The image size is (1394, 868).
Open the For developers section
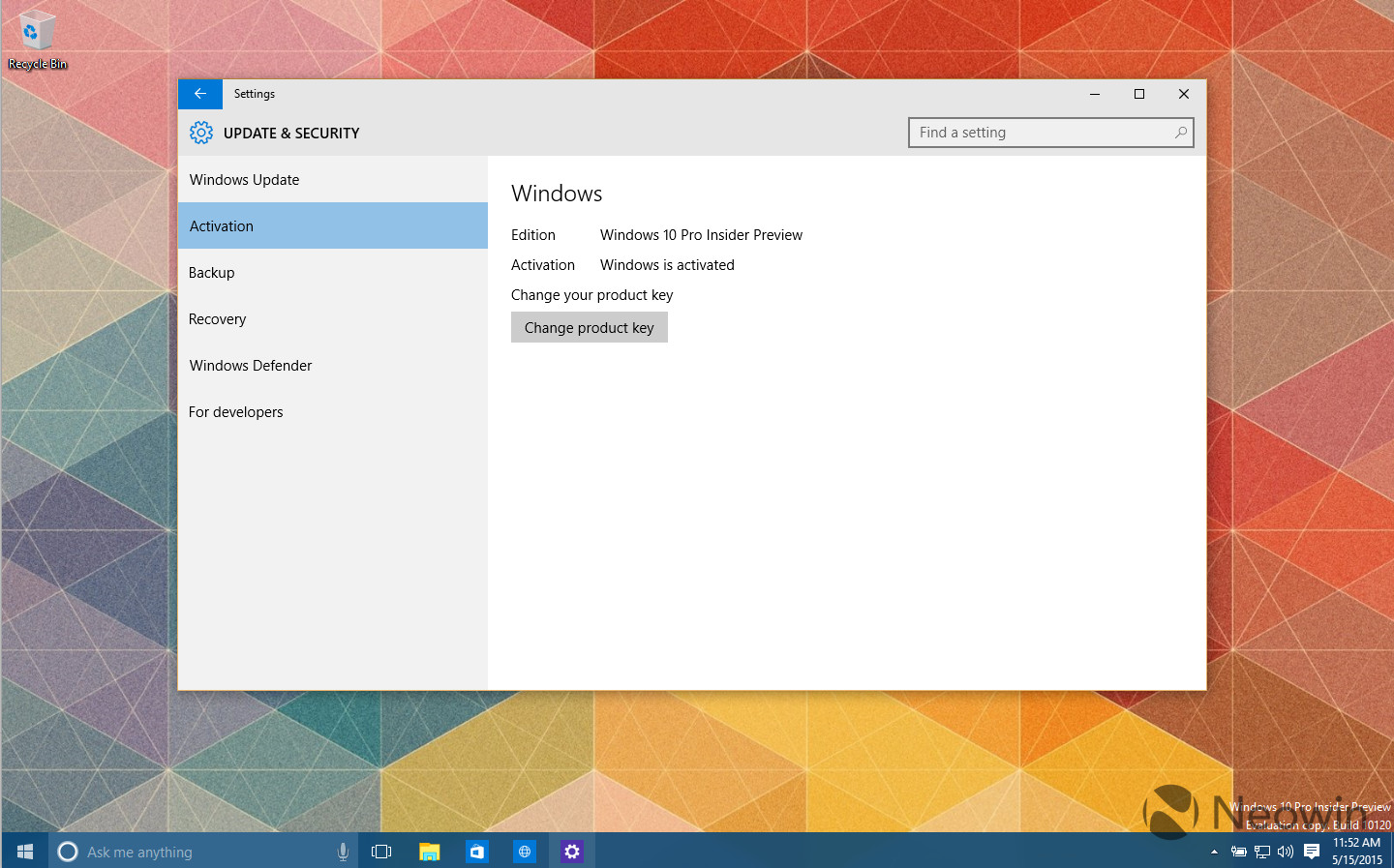pos(333,411)
